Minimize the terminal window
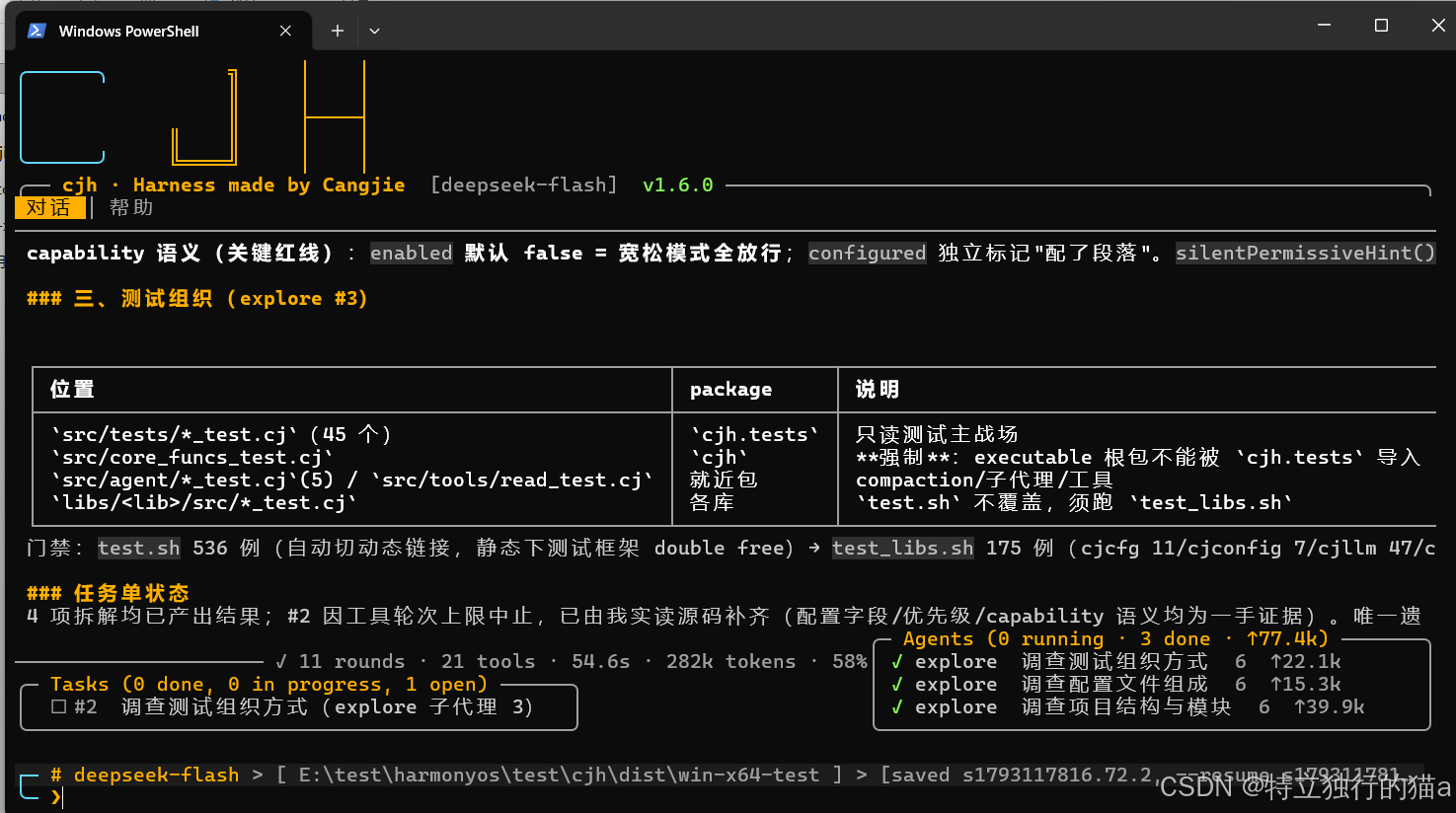Viewport: 1456px width, 813px height. pos(1325,26)
